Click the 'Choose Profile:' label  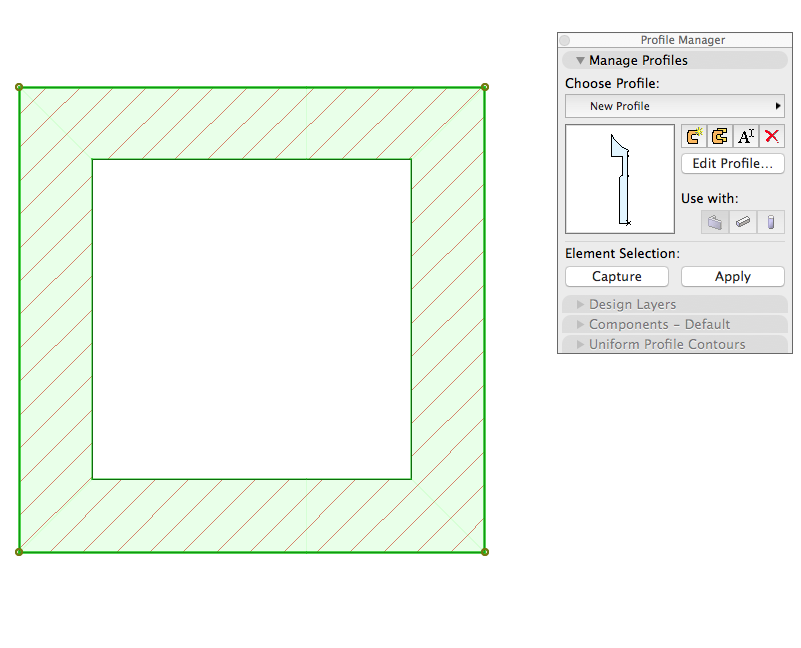(x=612, y=83)
